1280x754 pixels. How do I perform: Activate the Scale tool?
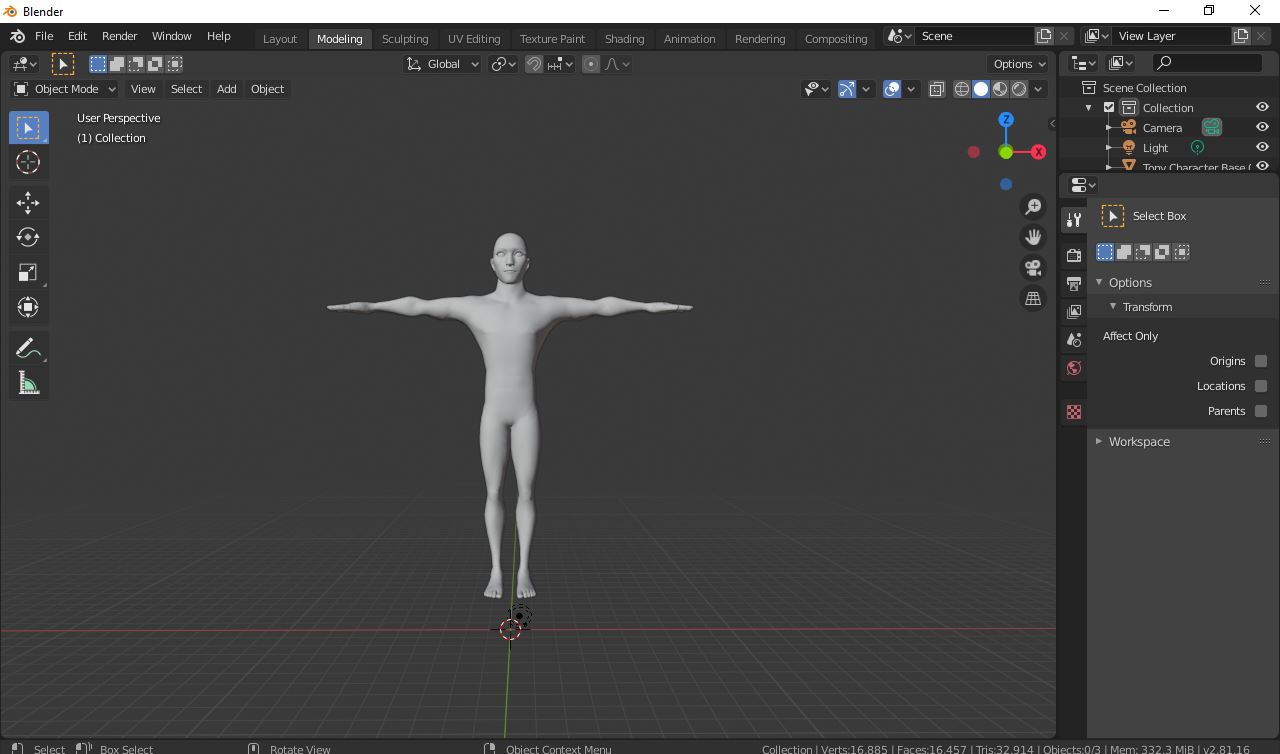coord(28,273)
